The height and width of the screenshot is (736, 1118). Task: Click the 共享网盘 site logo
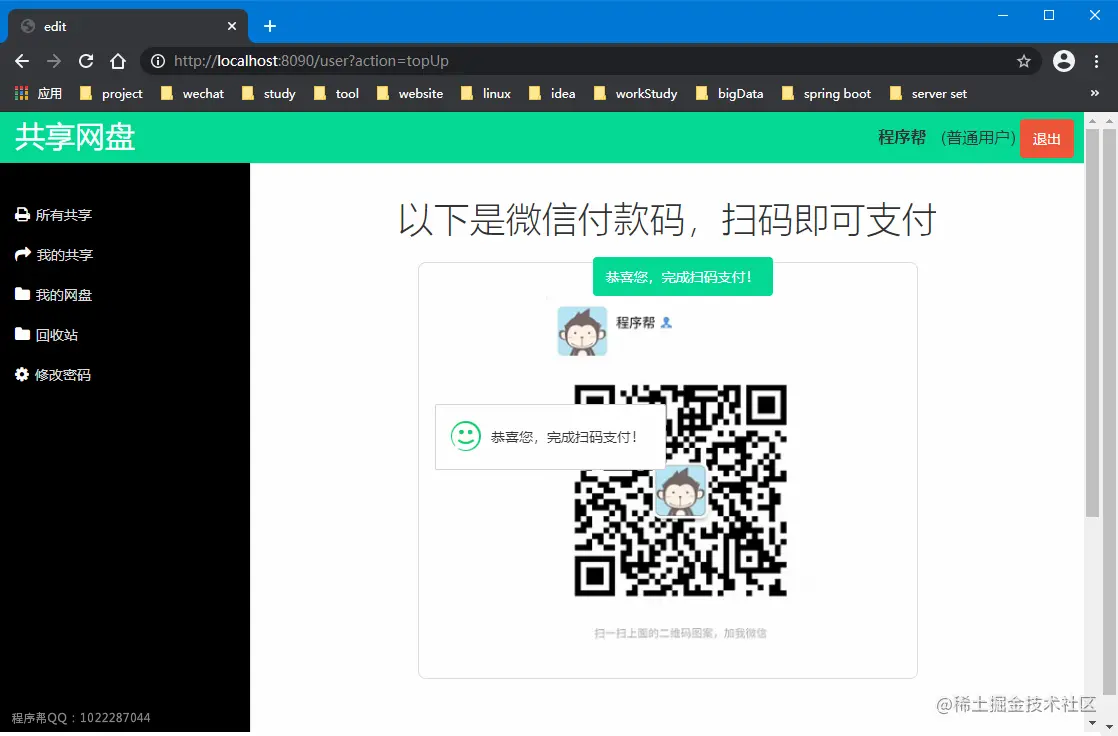click(75, 137)
